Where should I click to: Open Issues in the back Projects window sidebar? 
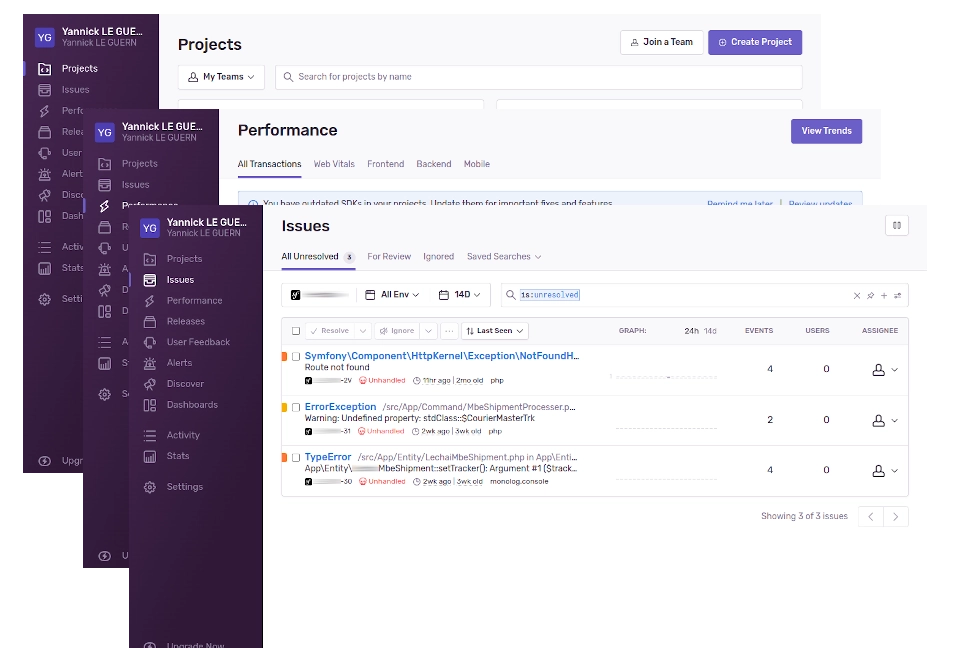pos(75,90)
